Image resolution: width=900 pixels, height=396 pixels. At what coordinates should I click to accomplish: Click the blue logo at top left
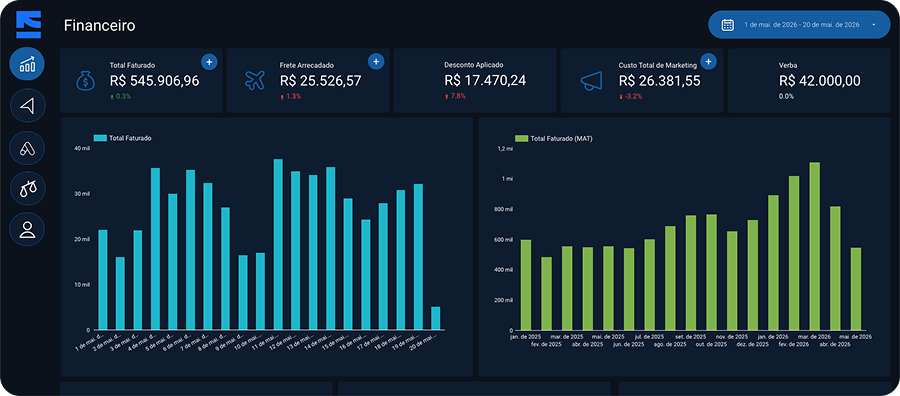click(x=29, y=25)
